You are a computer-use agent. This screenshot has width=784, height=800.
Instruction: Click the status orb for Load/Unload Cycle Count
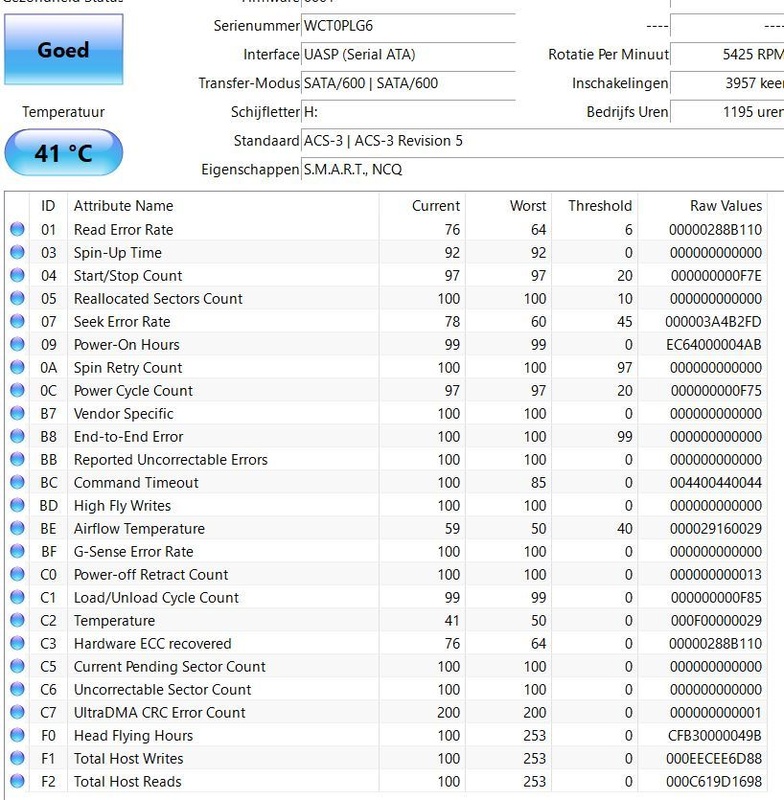[17, 597]
